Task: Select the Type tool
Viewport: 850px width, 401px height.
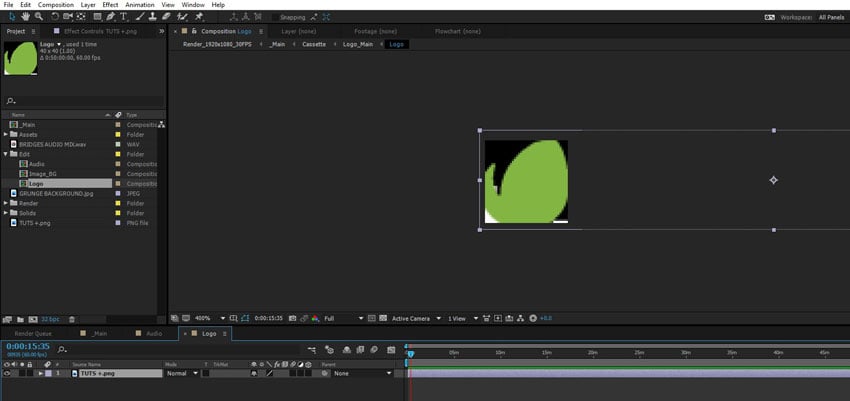Action: pos(124,17)
